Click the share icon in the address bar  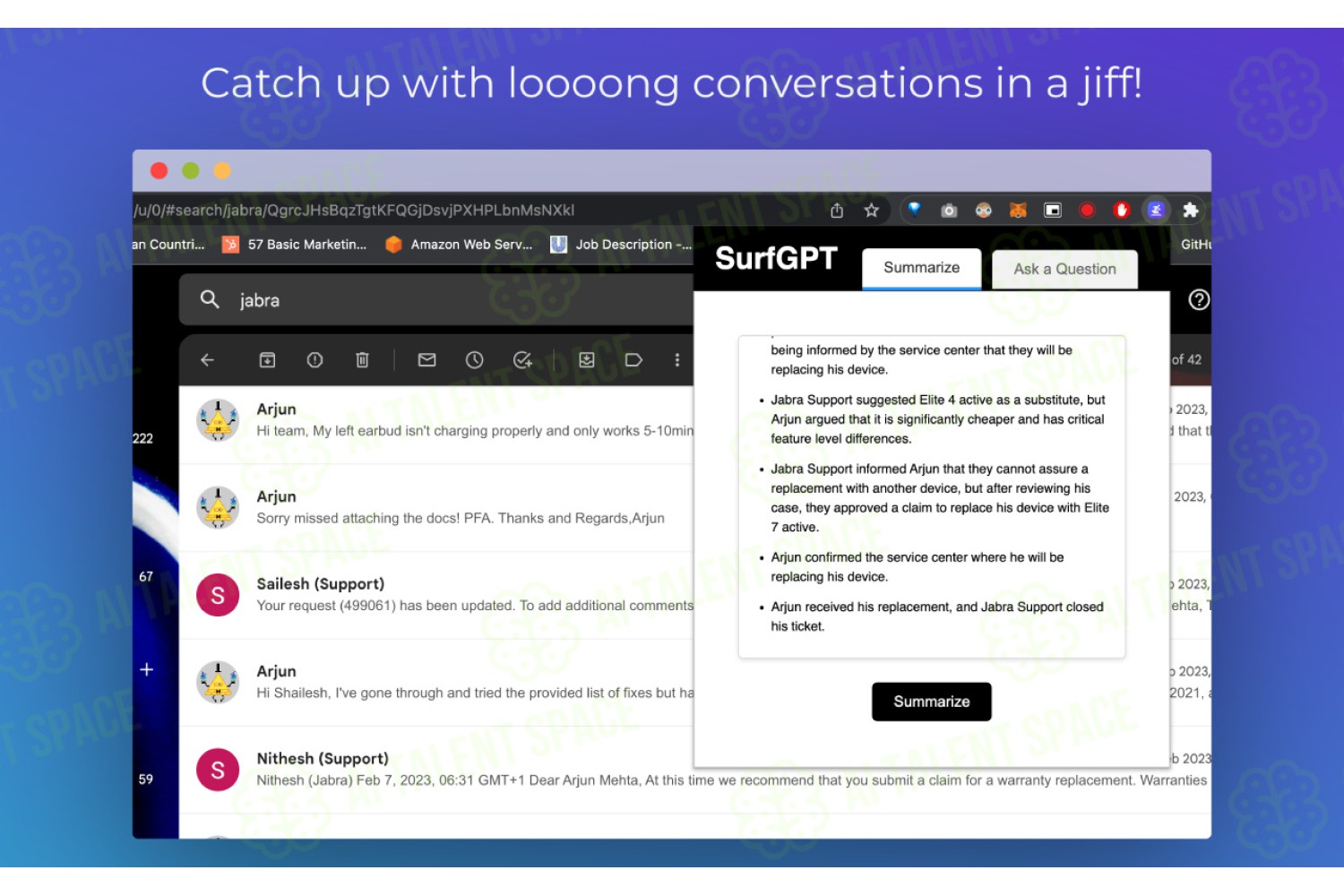point(837,211)
